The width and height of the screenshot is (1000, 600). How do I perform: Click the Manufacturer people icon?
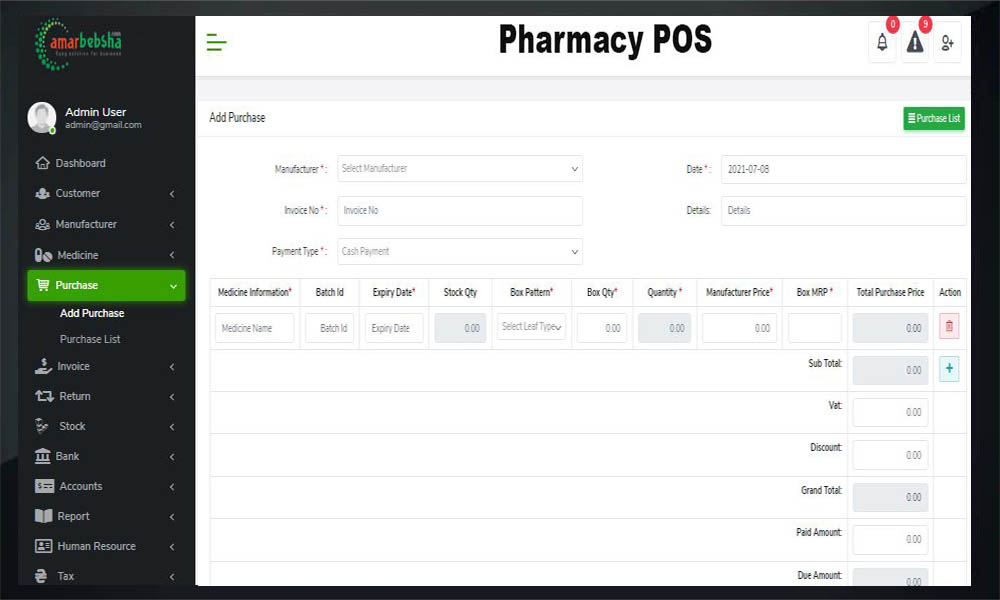42,224
